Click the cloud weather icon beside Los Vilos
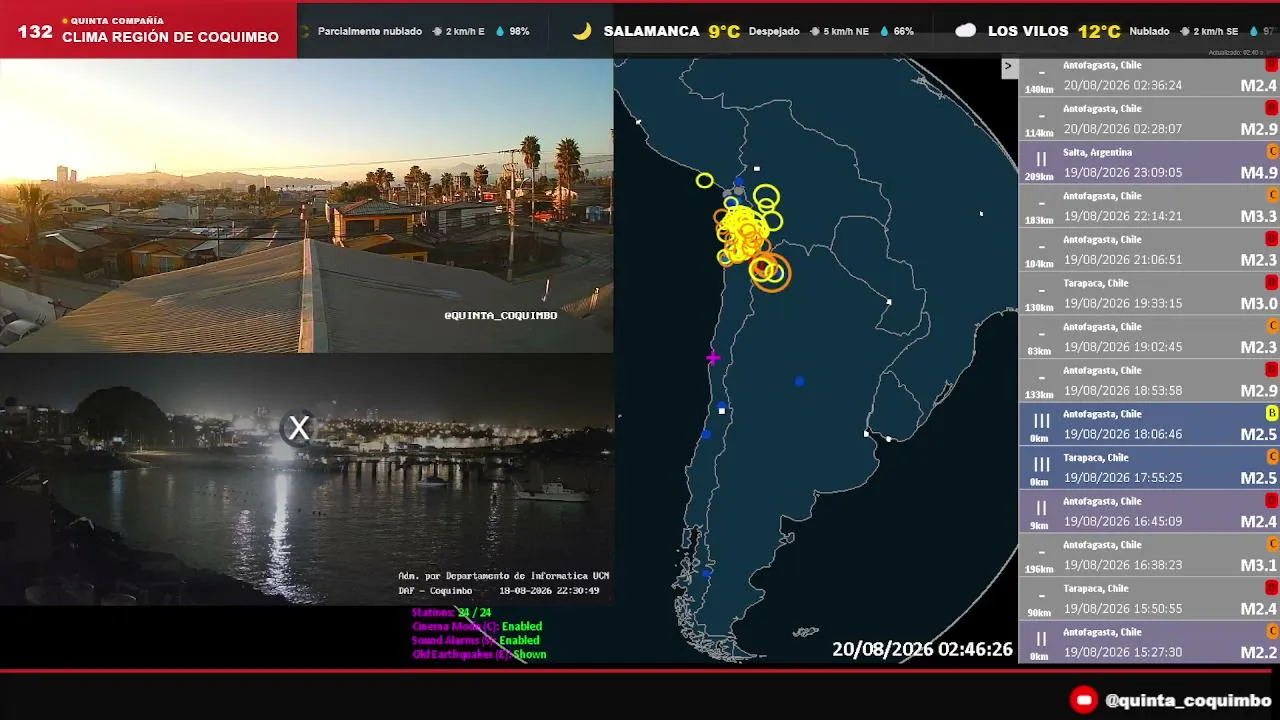 point(965,31)
